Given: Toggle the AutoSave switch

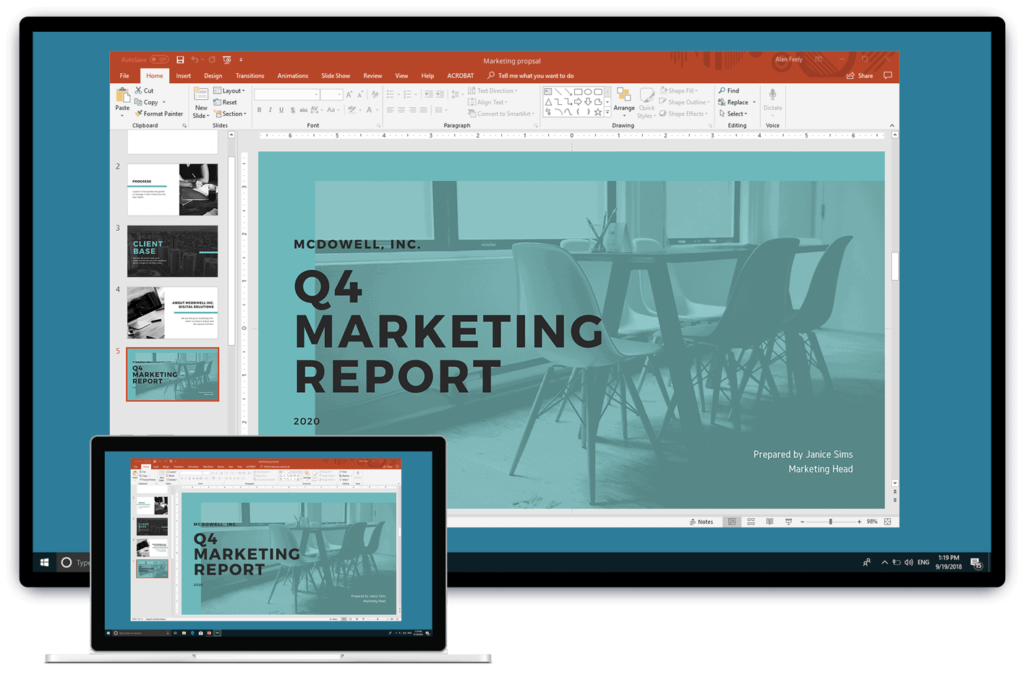Looking at the screenshot, I should pyautogui.click(x=159, y=59).
